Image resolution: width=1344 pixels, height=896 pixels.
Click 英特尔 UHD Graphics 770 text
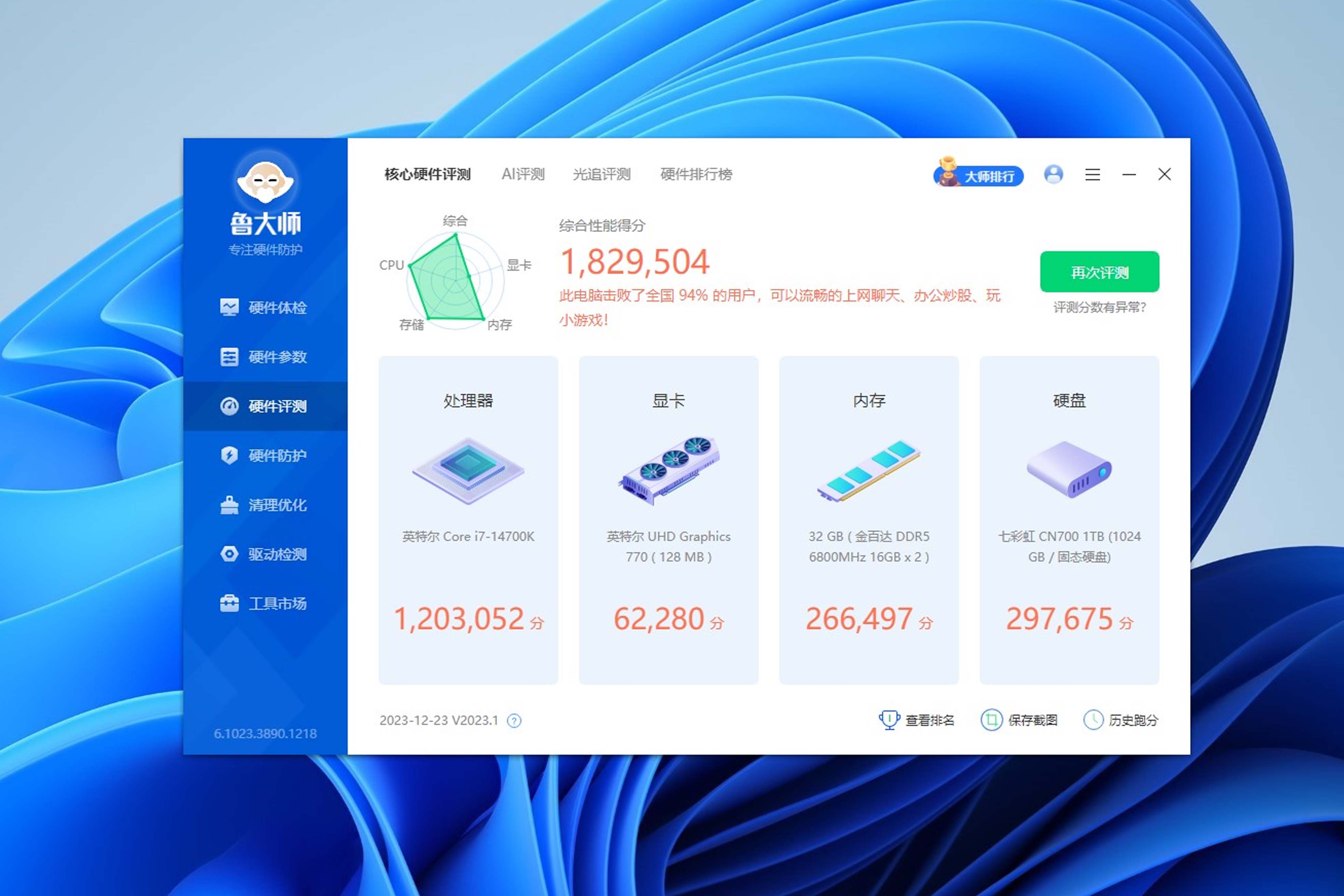pos(669,547)
